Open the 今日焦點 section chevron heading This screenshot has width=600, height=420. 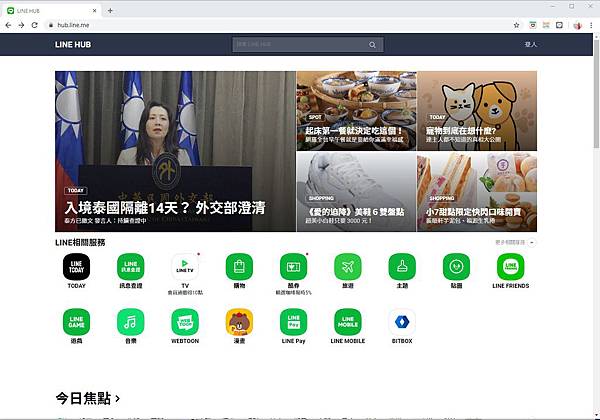pos(88,398)
